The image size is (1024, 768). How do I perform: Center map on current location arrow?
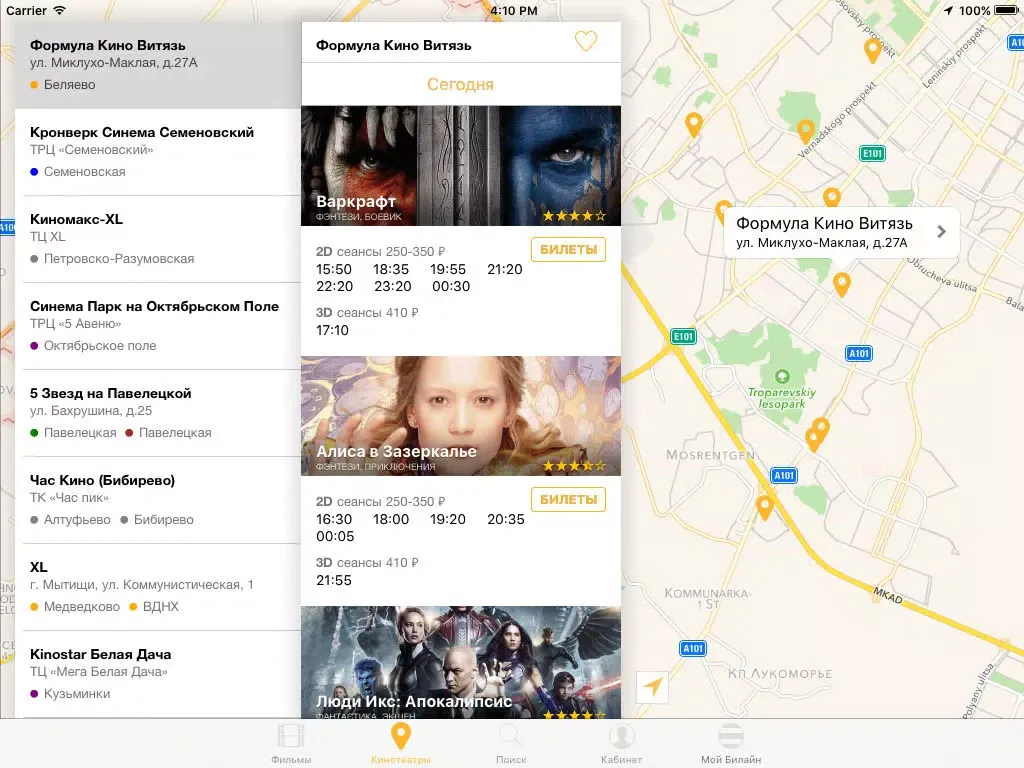point(652,686)
